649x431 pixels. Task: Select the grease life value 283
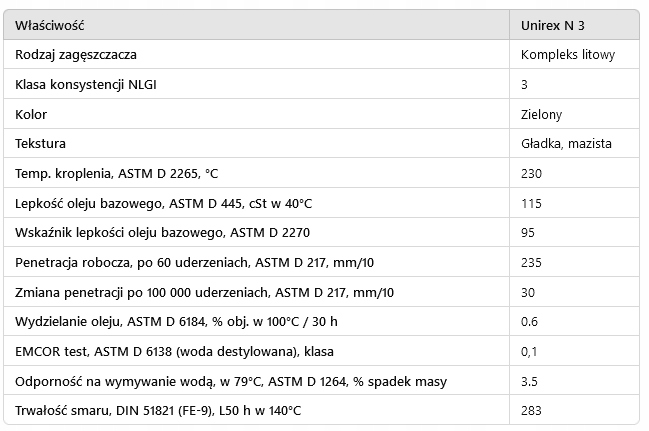532,411
